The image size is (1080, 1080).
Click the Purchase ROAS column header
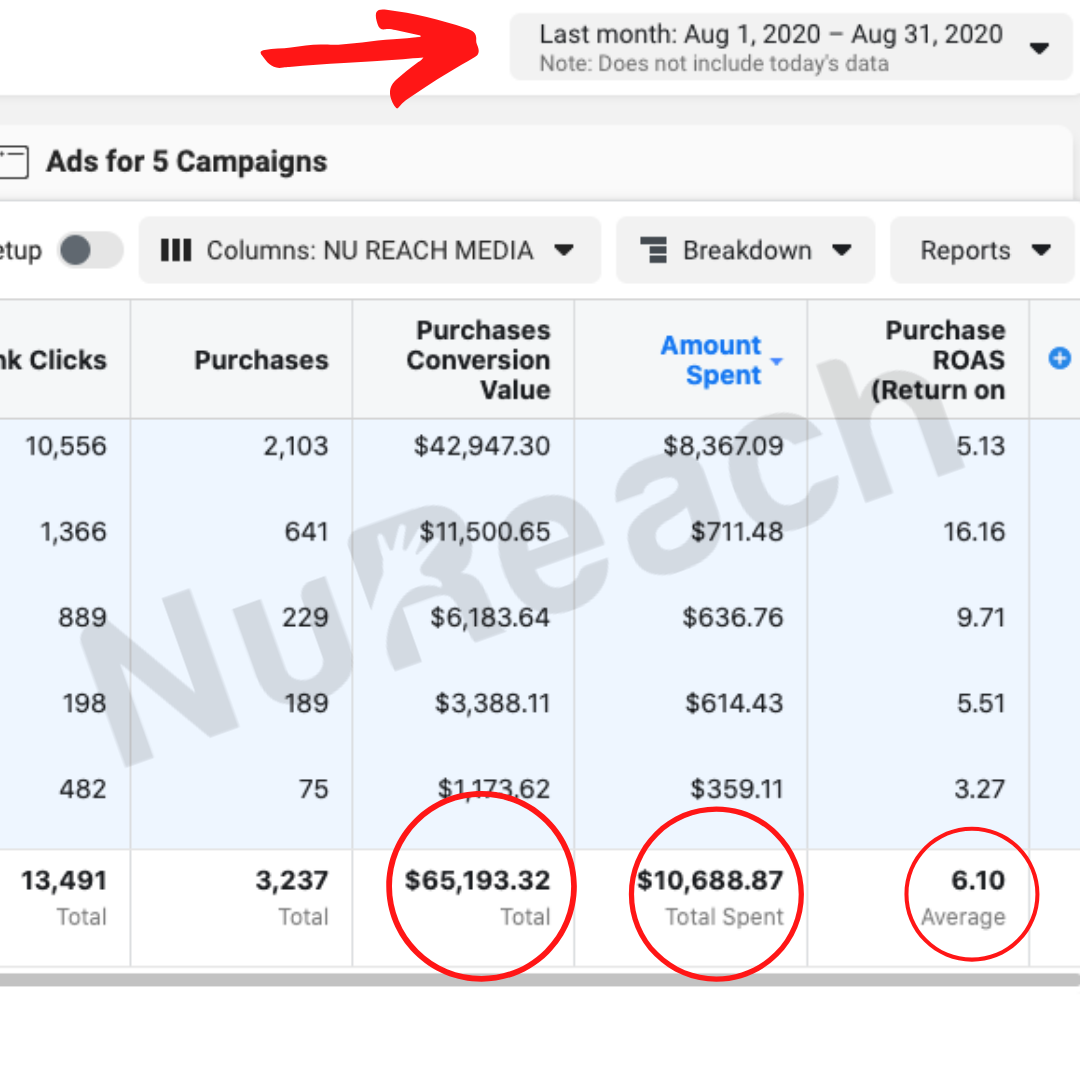(x=938, y=360)
